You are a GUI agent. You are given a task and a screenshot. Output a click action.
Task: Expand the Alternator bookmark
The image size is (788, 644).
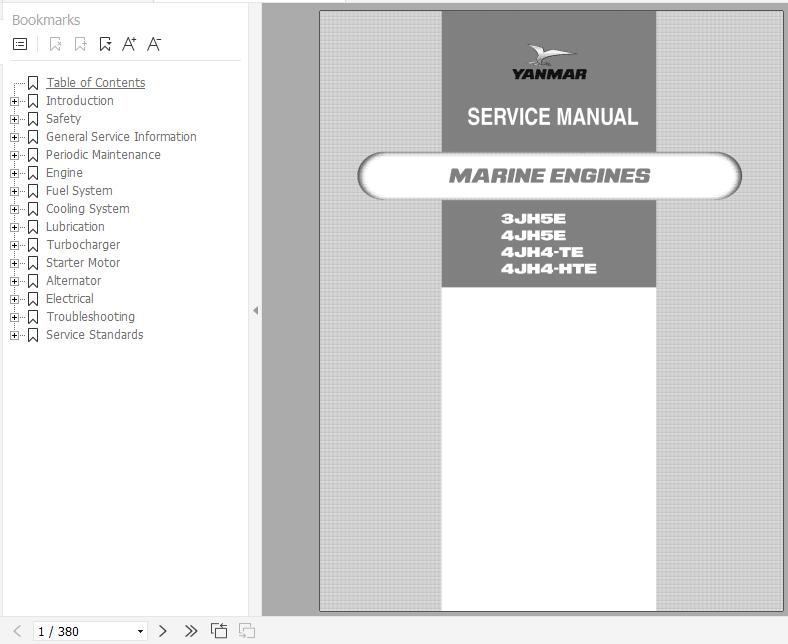(x=15, y=282)
